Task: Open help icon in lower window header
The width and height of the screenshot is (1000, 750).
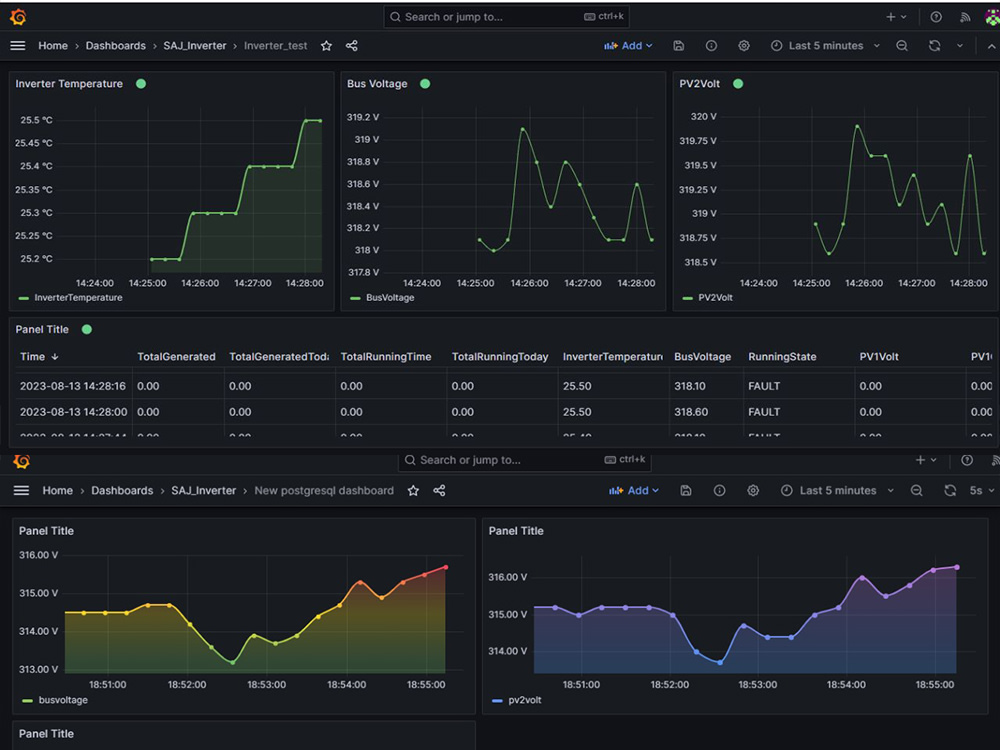Action: point(967,460)
